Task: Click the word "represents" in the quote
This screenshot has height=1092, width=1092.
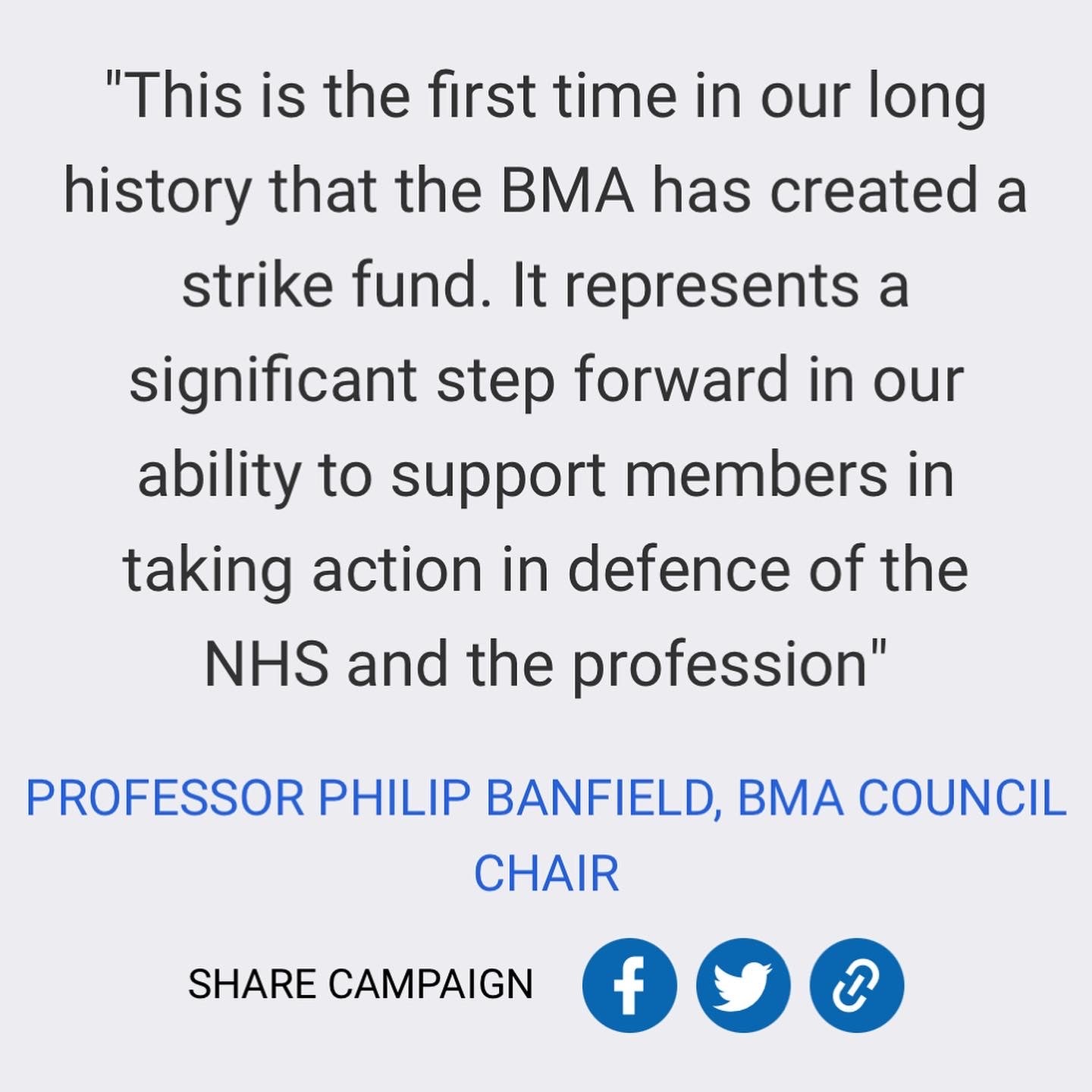Action: click(x=711, y=286)
